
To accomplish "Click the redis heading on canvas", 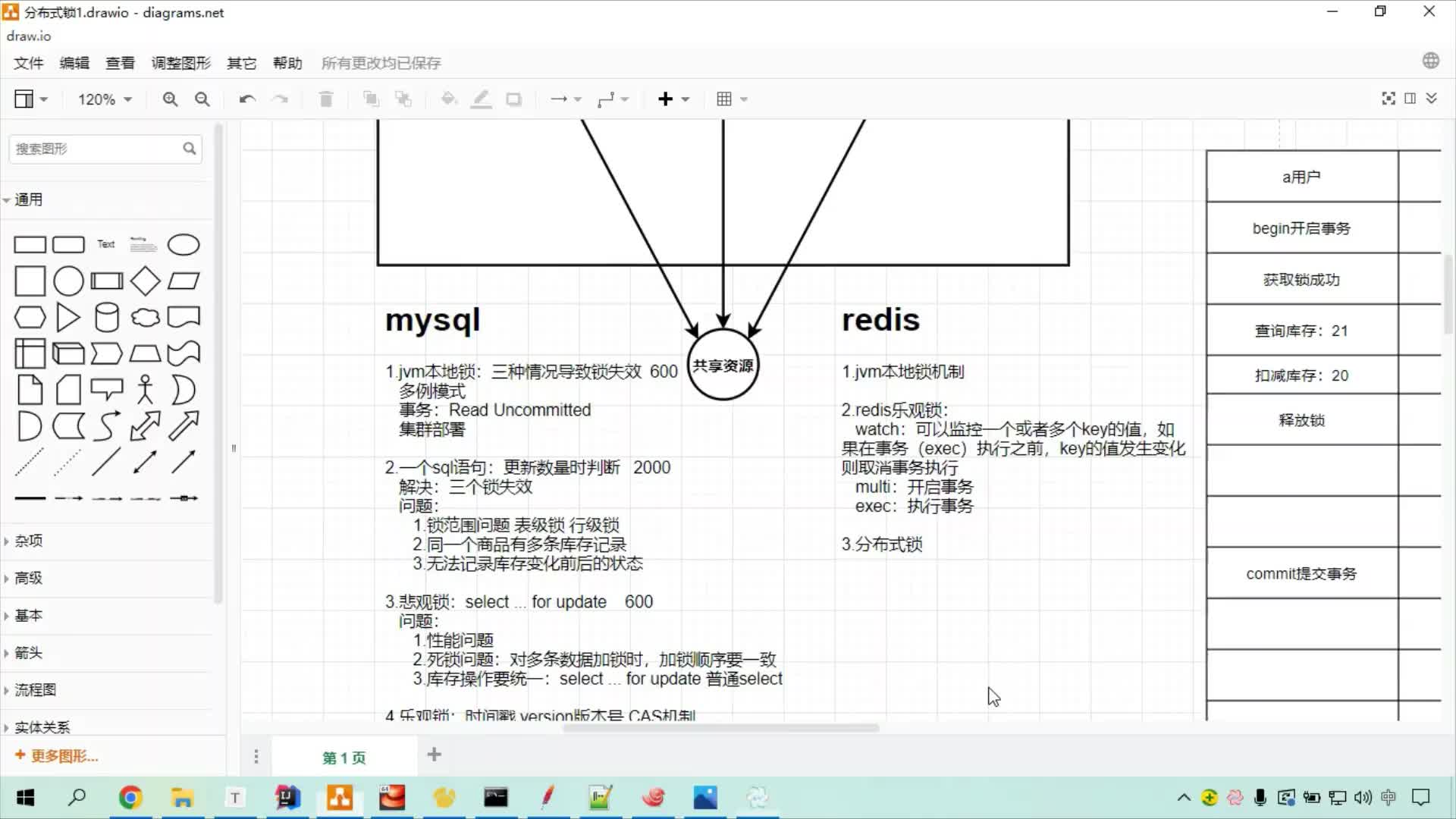I will coord(880,320).
